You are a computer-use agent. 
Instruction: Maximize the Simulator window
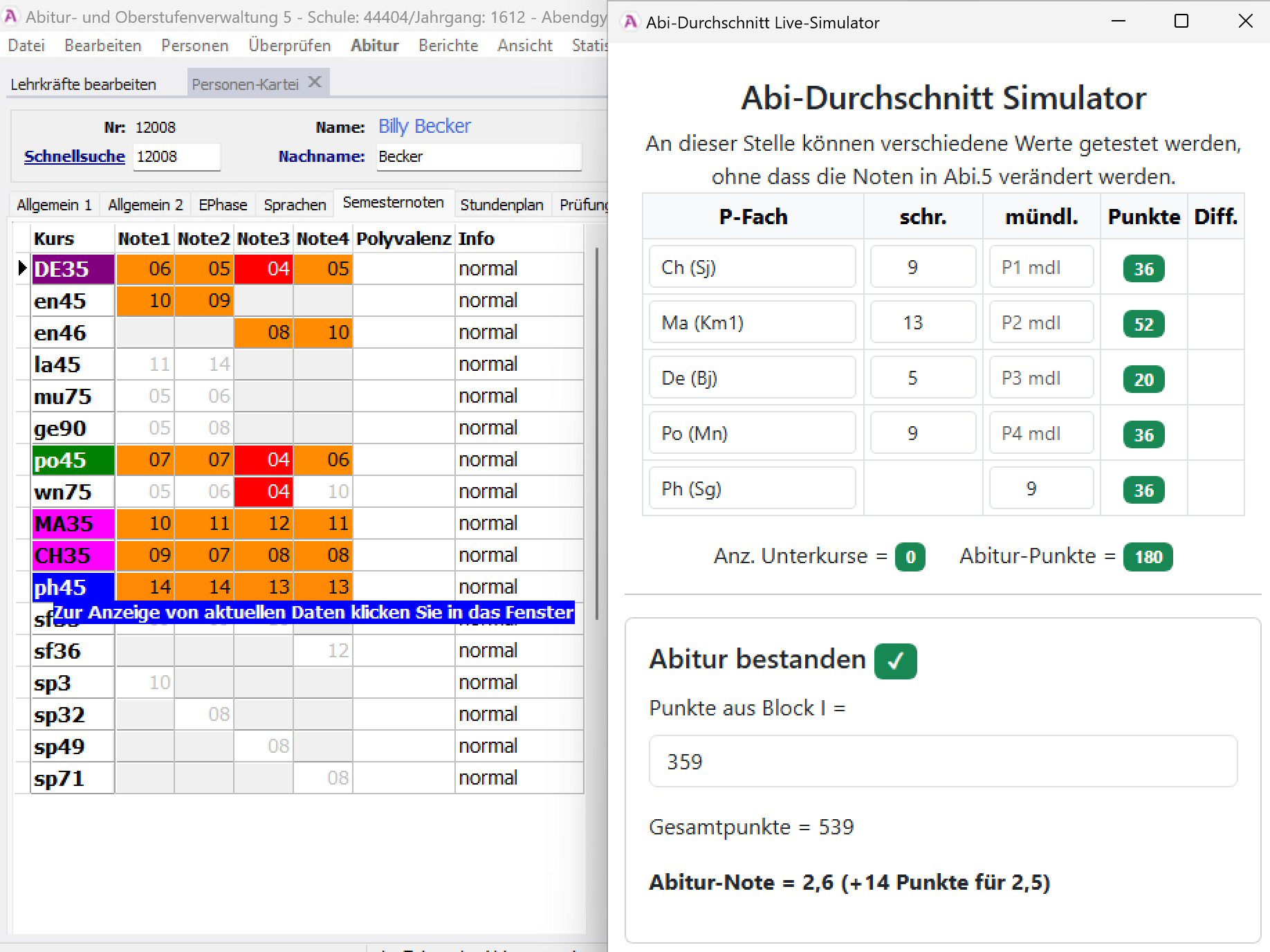click(1181, 21)
